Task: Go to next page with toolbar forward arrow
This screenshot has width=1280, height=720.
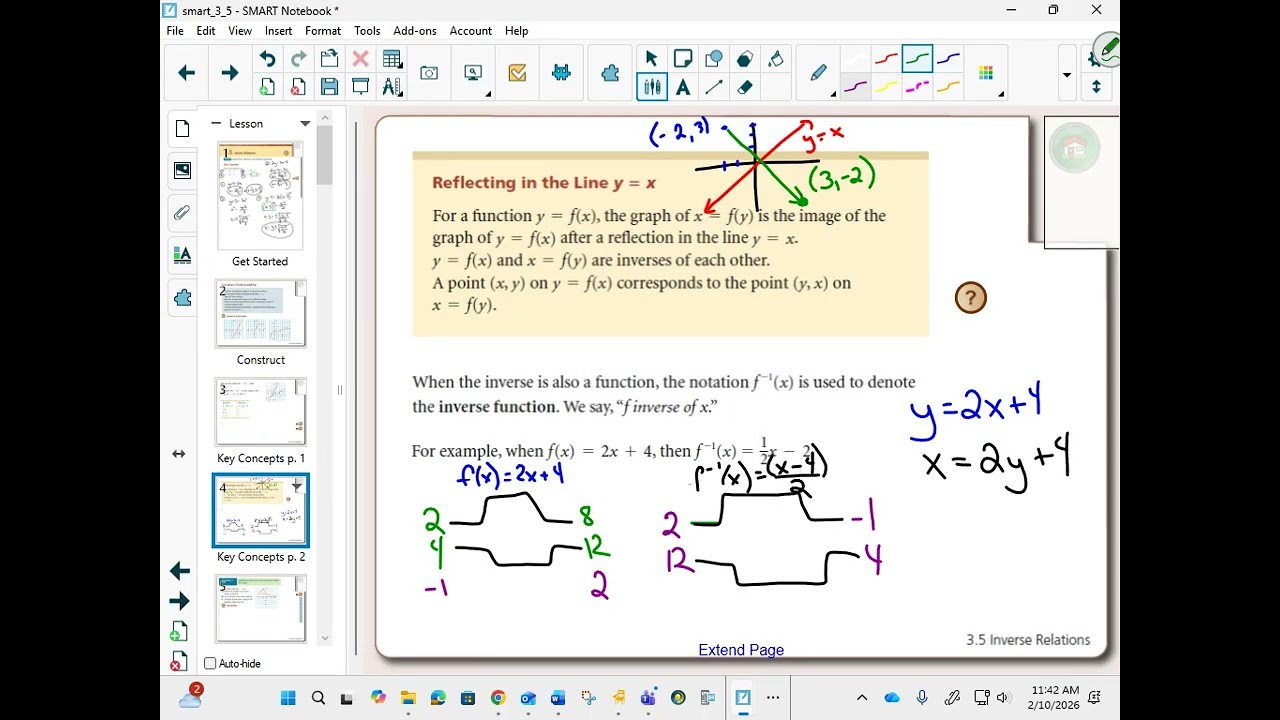Action: [229, 73]
